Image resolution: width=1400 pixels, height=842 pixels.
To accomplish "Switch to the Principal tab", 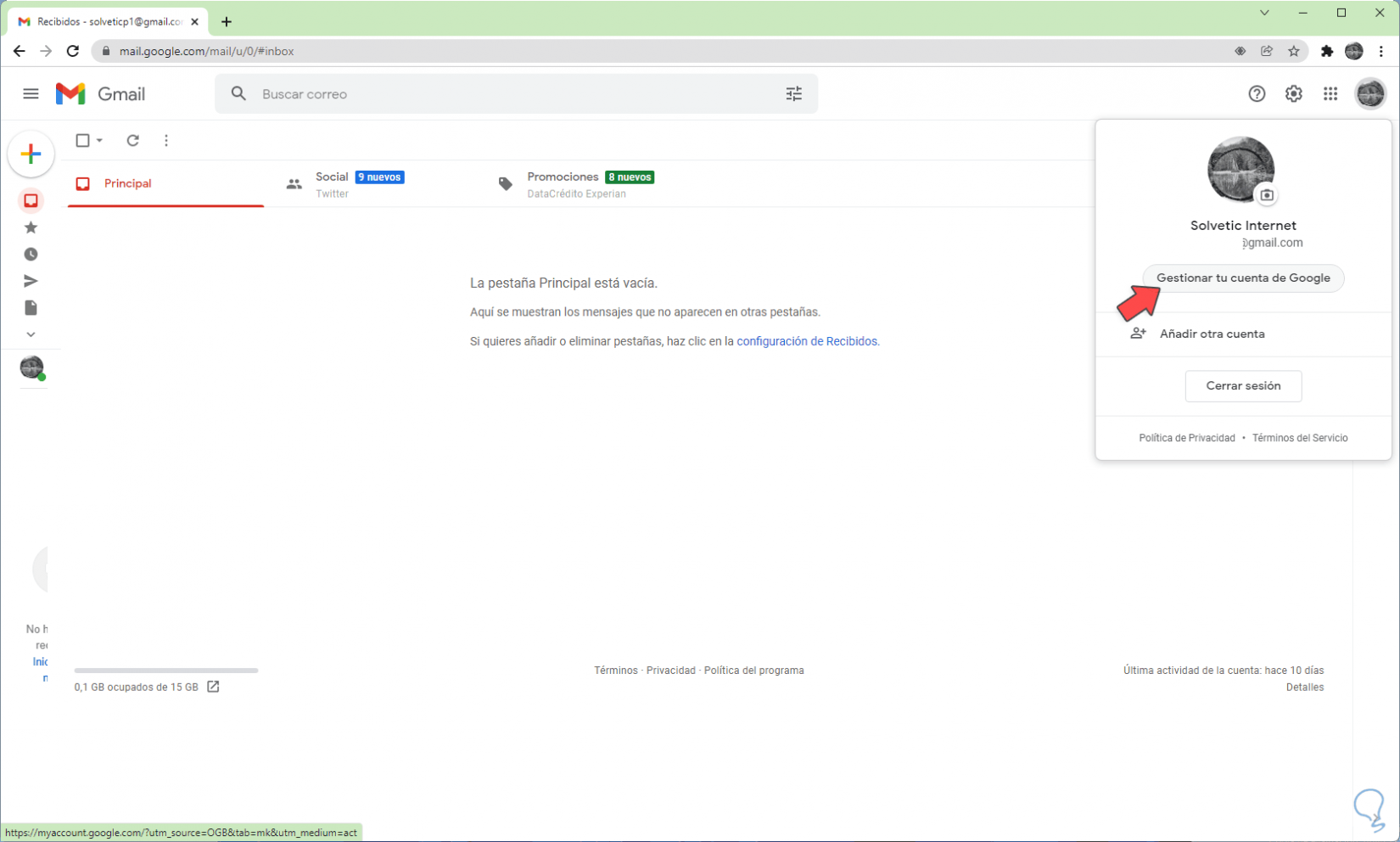I will pyautogui.click(x=165, y=183).
